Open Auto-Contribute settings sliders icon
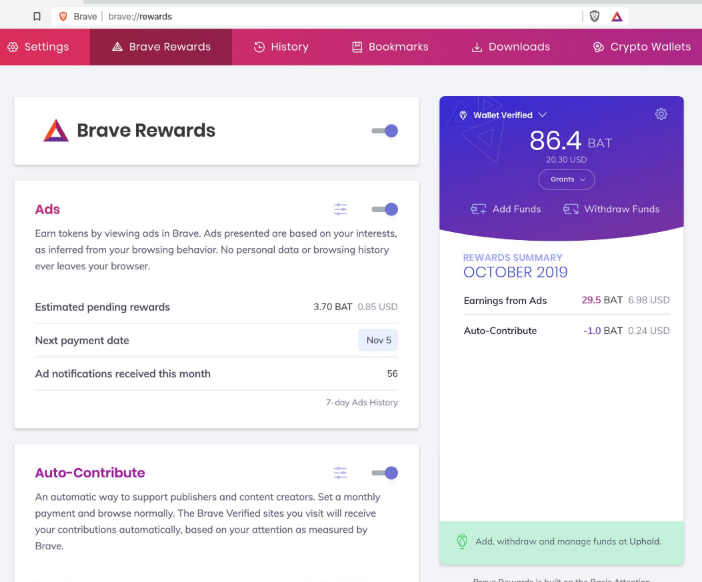Viewport: 702px width, 582px height. point(340,473)
